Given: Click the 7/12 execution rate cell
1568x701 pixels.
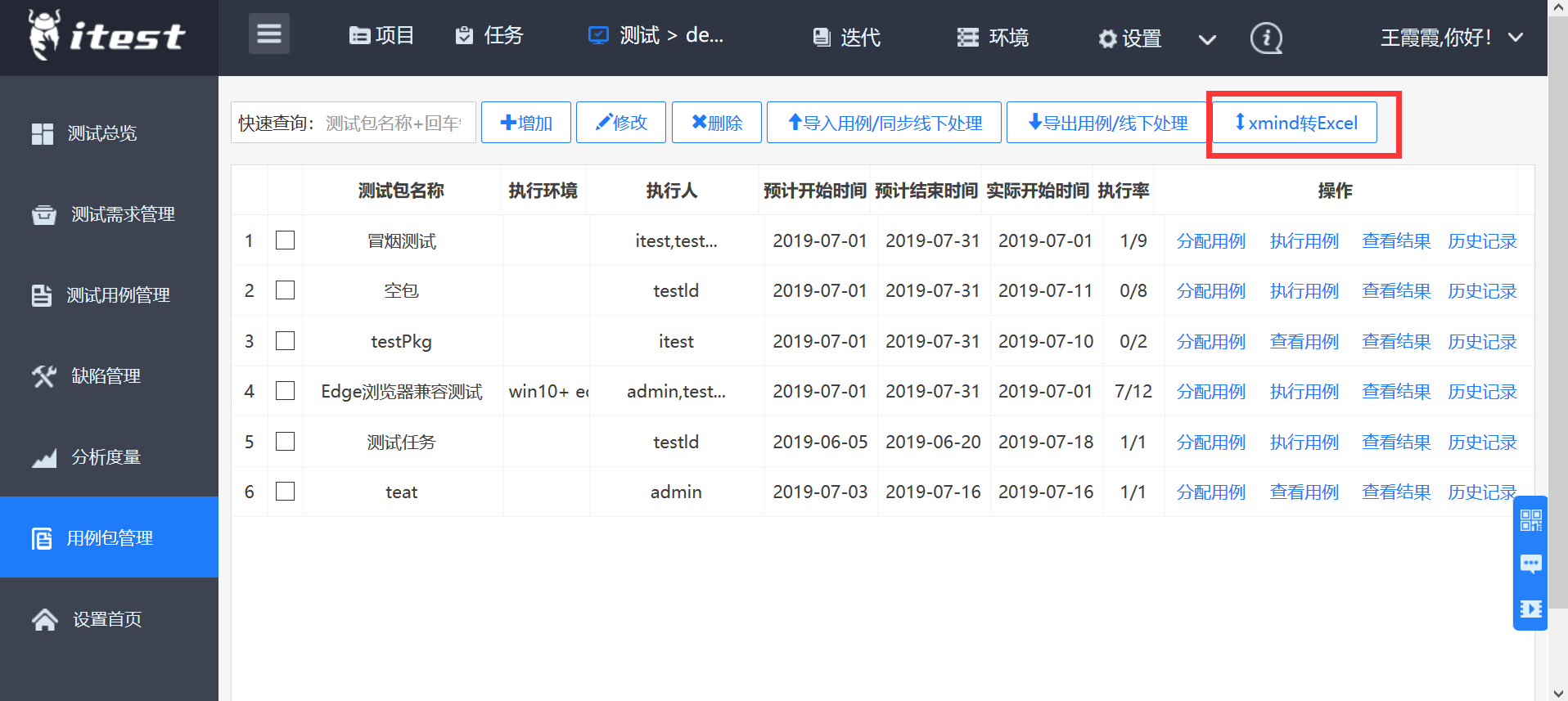Looking at the screenshot, I should (x=1133, y=392).
